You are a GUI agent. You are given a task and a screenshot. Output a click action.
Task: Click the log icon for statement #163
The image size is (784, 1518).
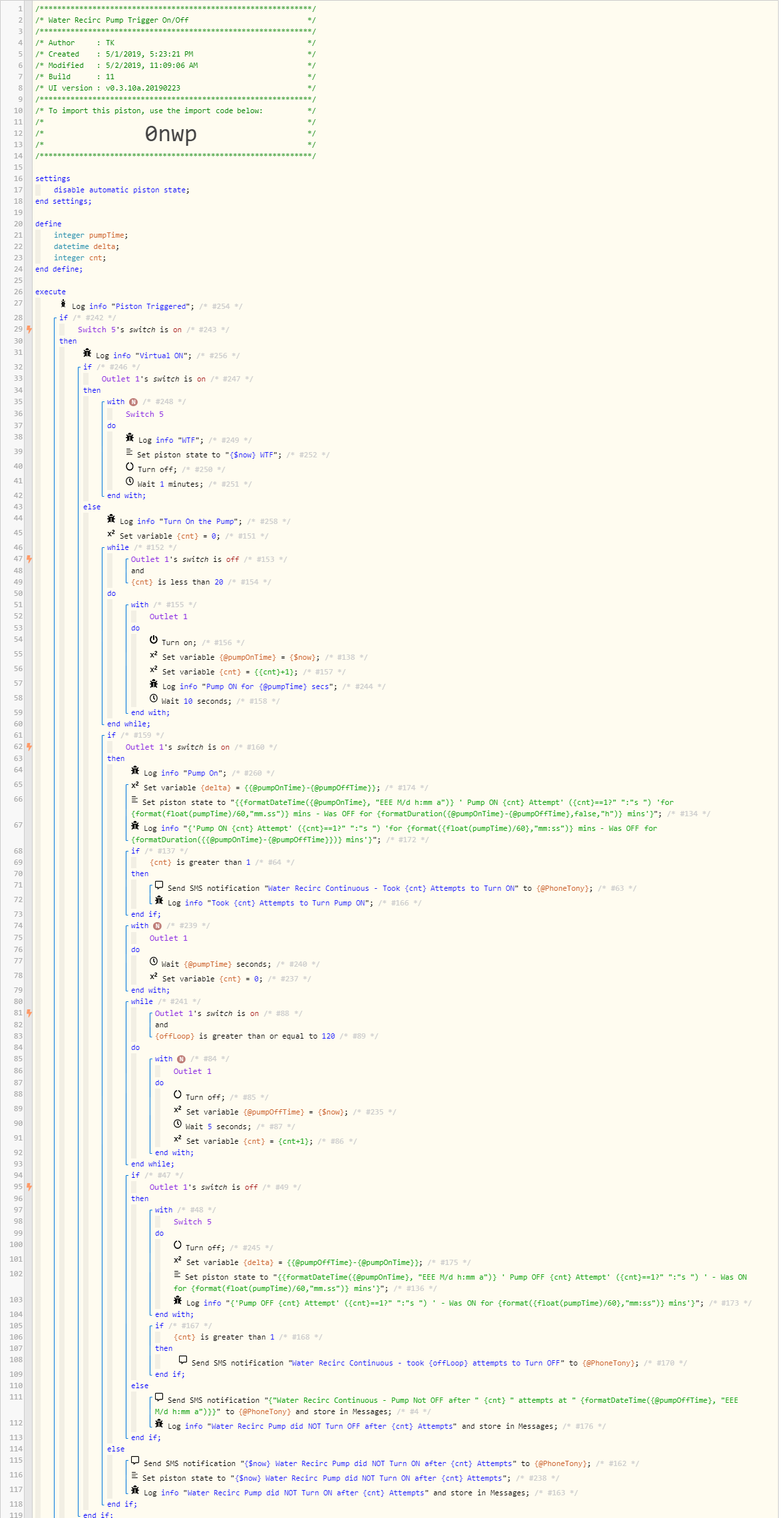tap(135, 1490)
